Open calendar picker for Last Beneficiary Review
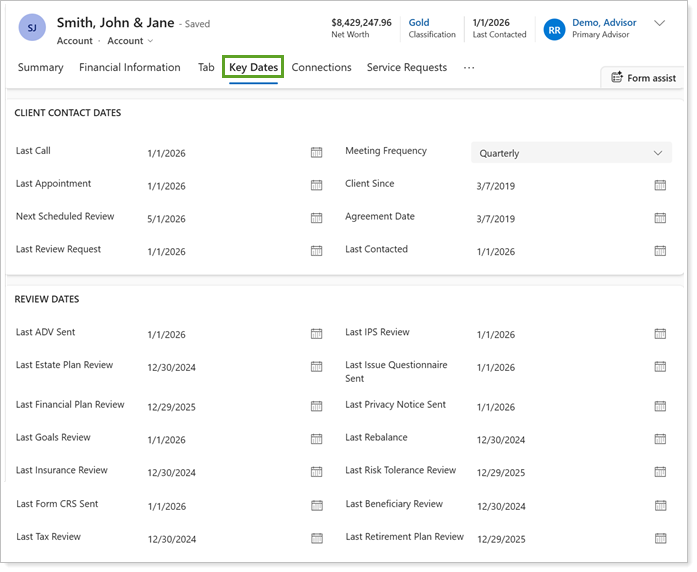The width and height of the screenshot is (697, 572). (660, 505)
